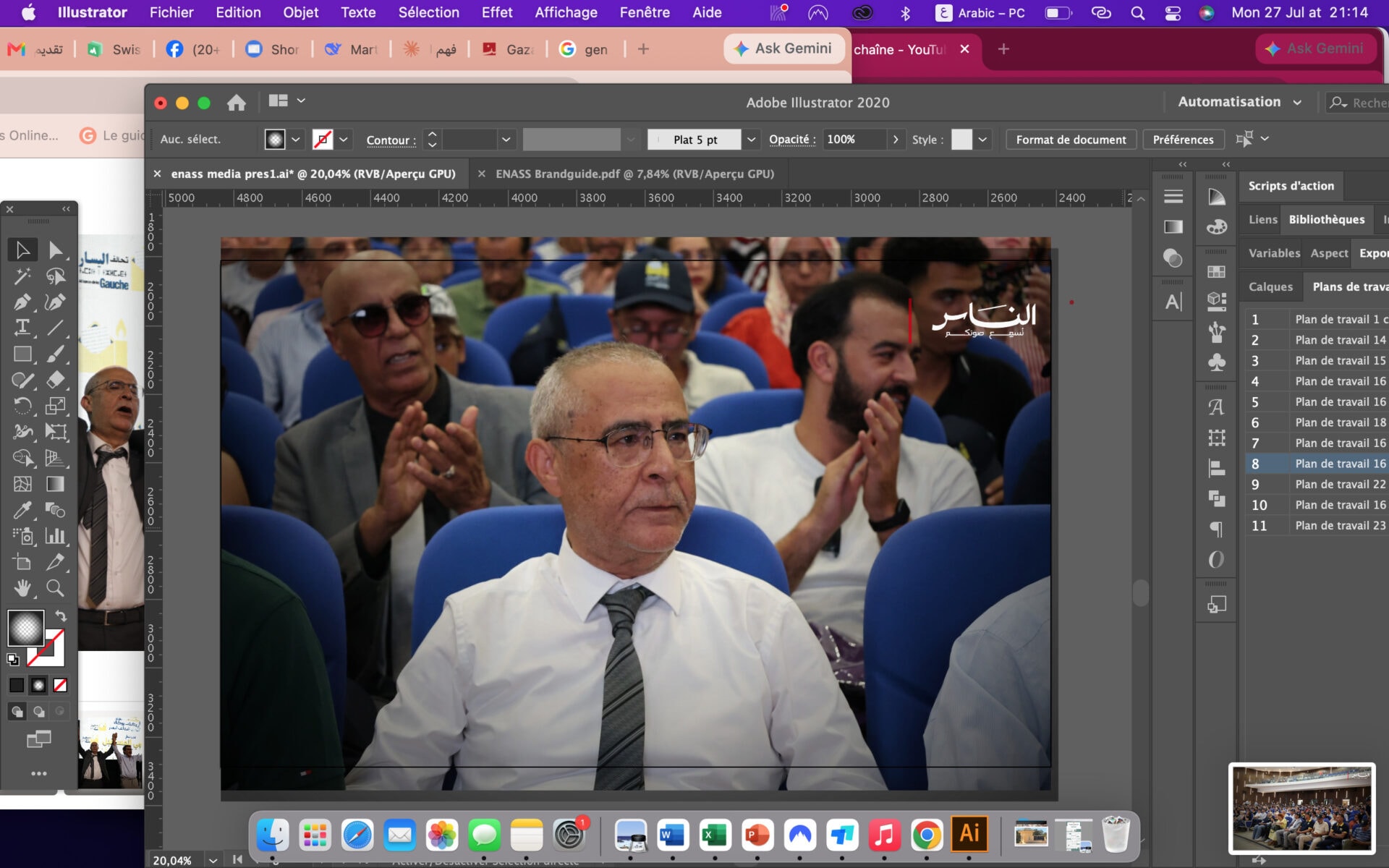Open the arrange documents dropdown
The height and width of the screenshot is (868, 1389).
pos(287,101)
